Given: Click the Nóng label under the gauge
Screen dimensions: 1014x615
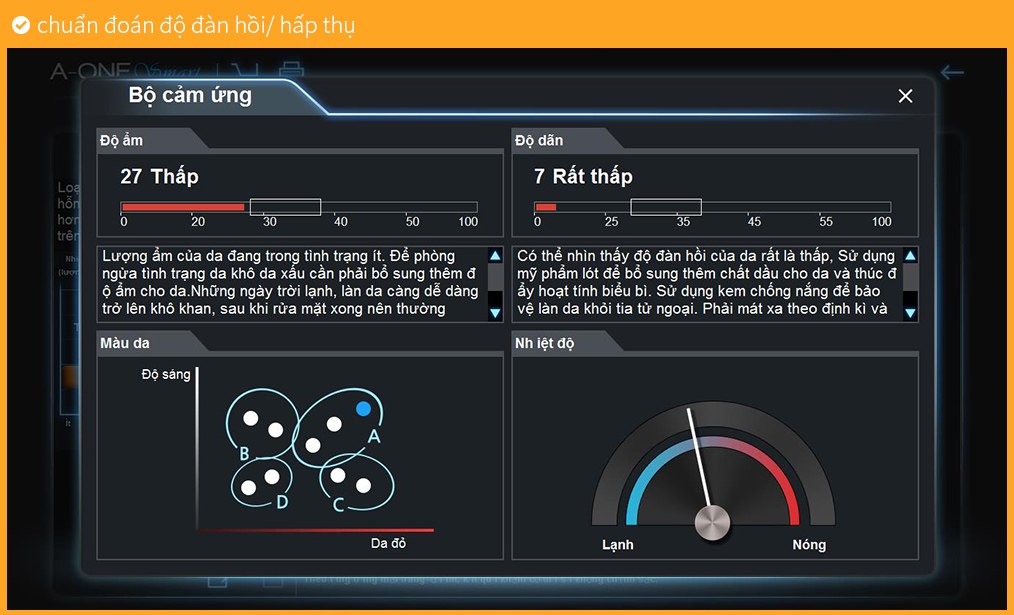Looking at the screenshot, I should click(x=809, y=544).
